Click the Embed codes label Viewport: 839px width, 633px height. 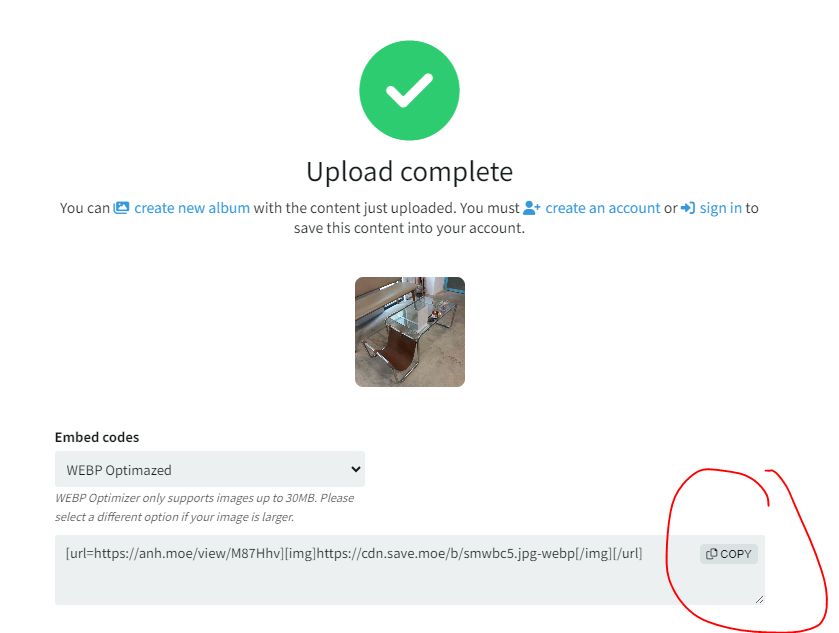[97, 437]
